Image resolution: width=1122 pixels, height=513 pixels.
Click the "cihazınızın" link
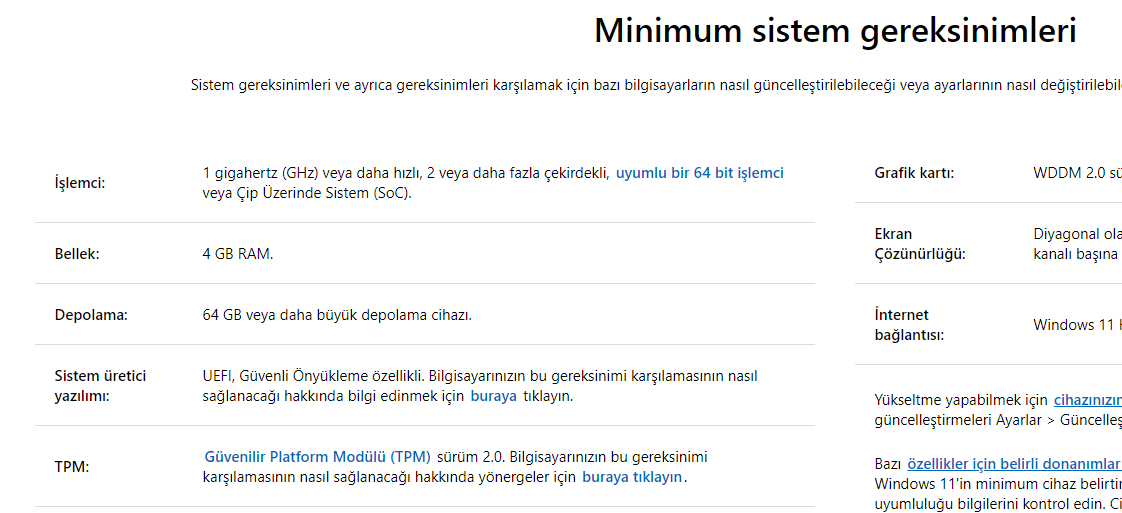(x=1087, y=400)
